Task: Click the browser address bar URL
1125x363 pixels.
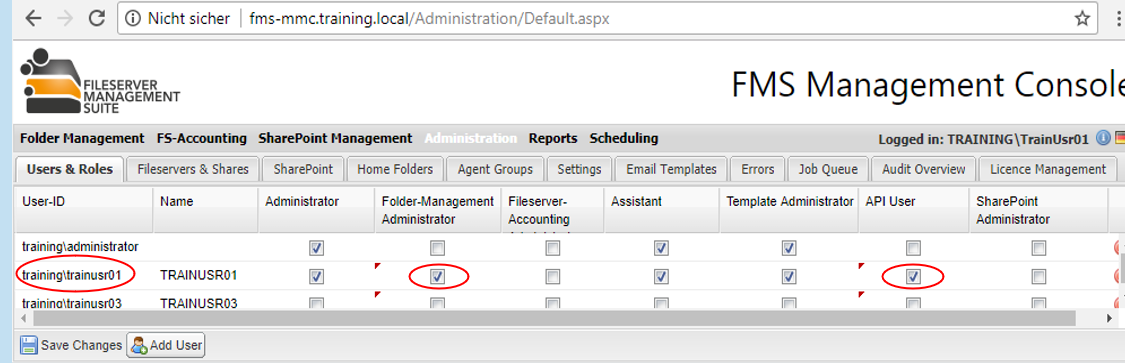Action: point(429,19)
